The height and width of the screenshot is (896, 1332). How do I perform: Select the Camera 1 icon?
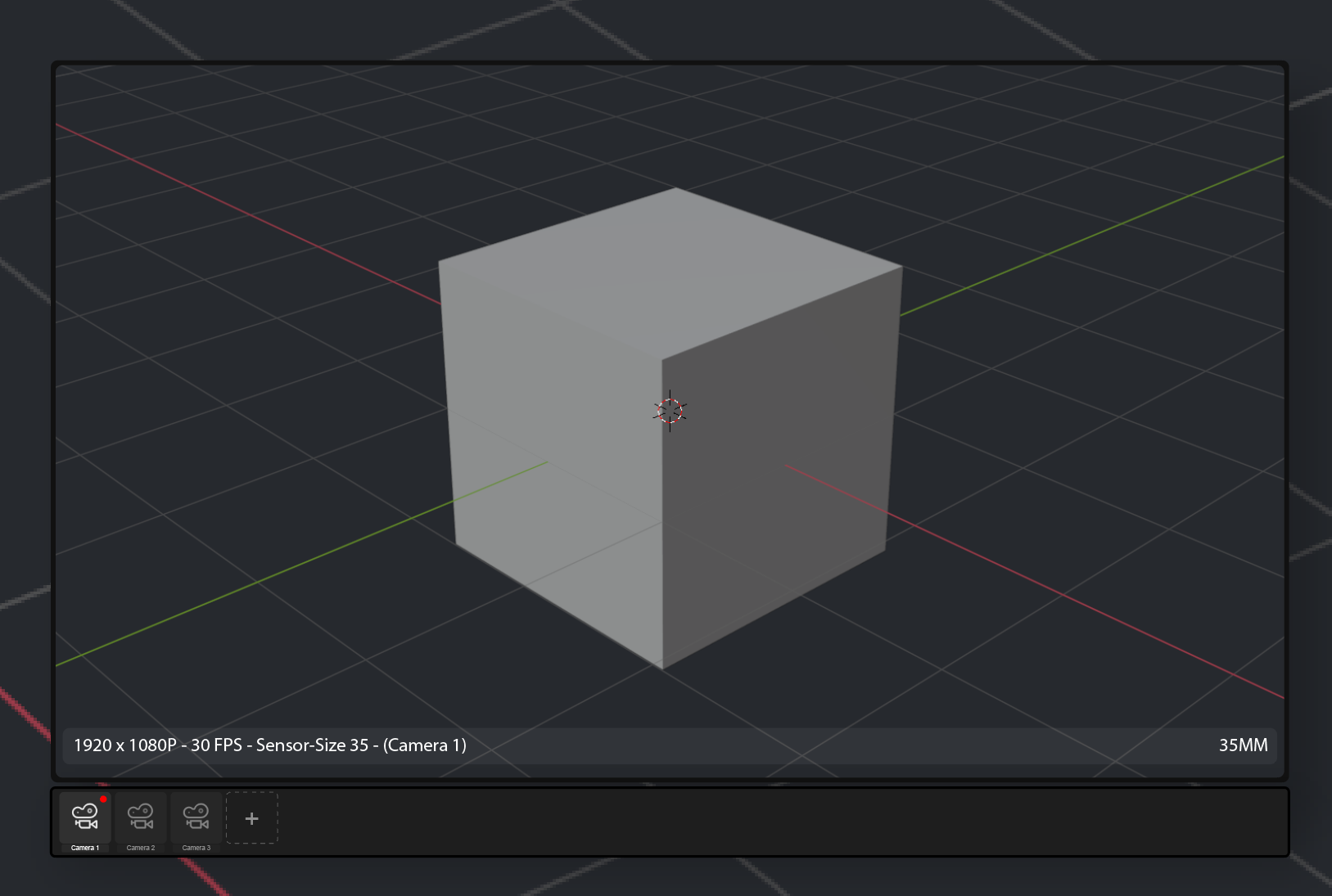[85, 817]
